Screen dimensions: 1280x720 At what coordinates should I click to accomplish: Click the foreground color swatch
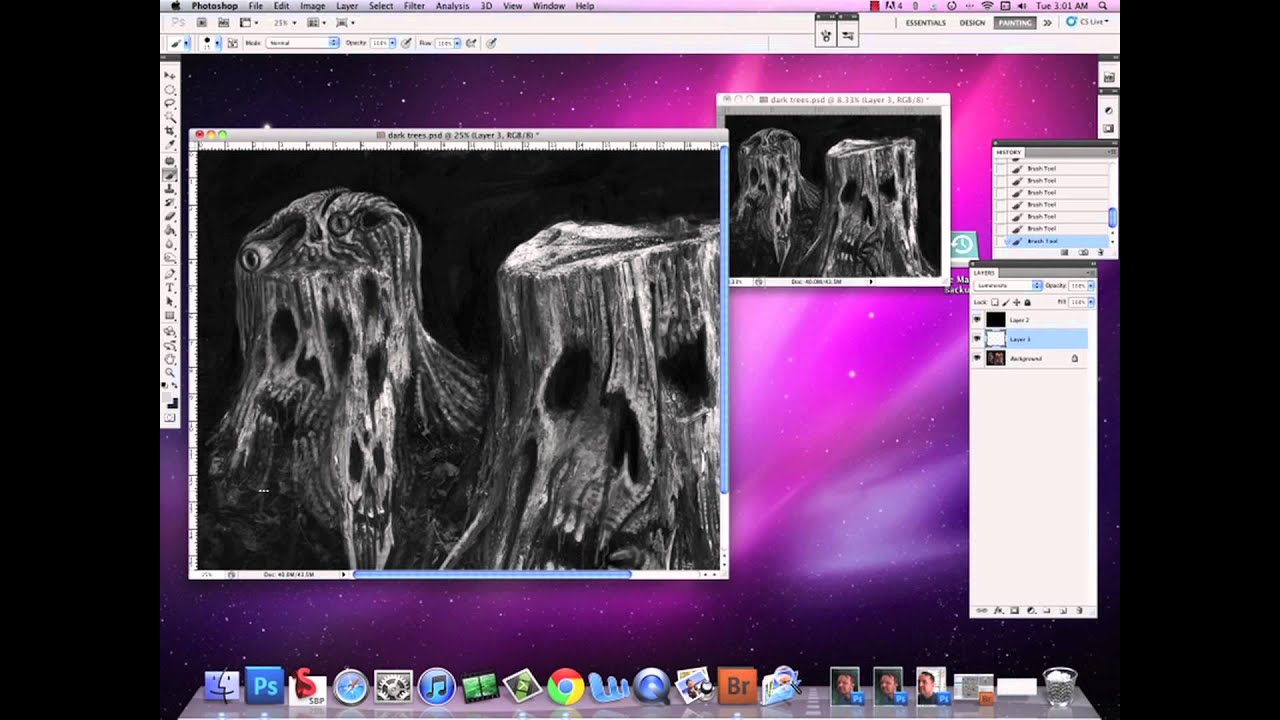pyautogui.click(x=168, y=397)
